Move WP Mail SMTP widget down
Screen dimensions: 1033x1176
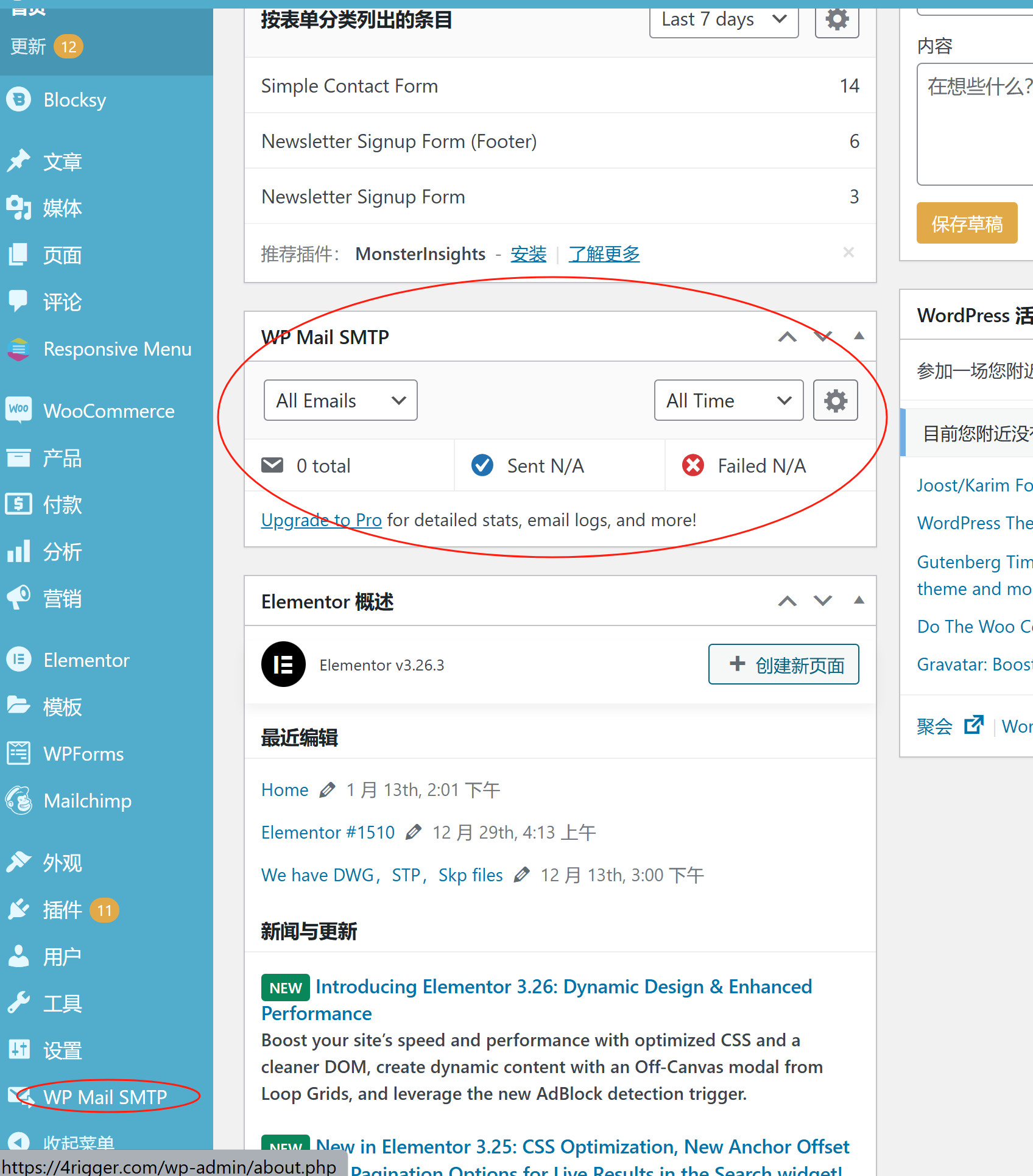(823, 337)
